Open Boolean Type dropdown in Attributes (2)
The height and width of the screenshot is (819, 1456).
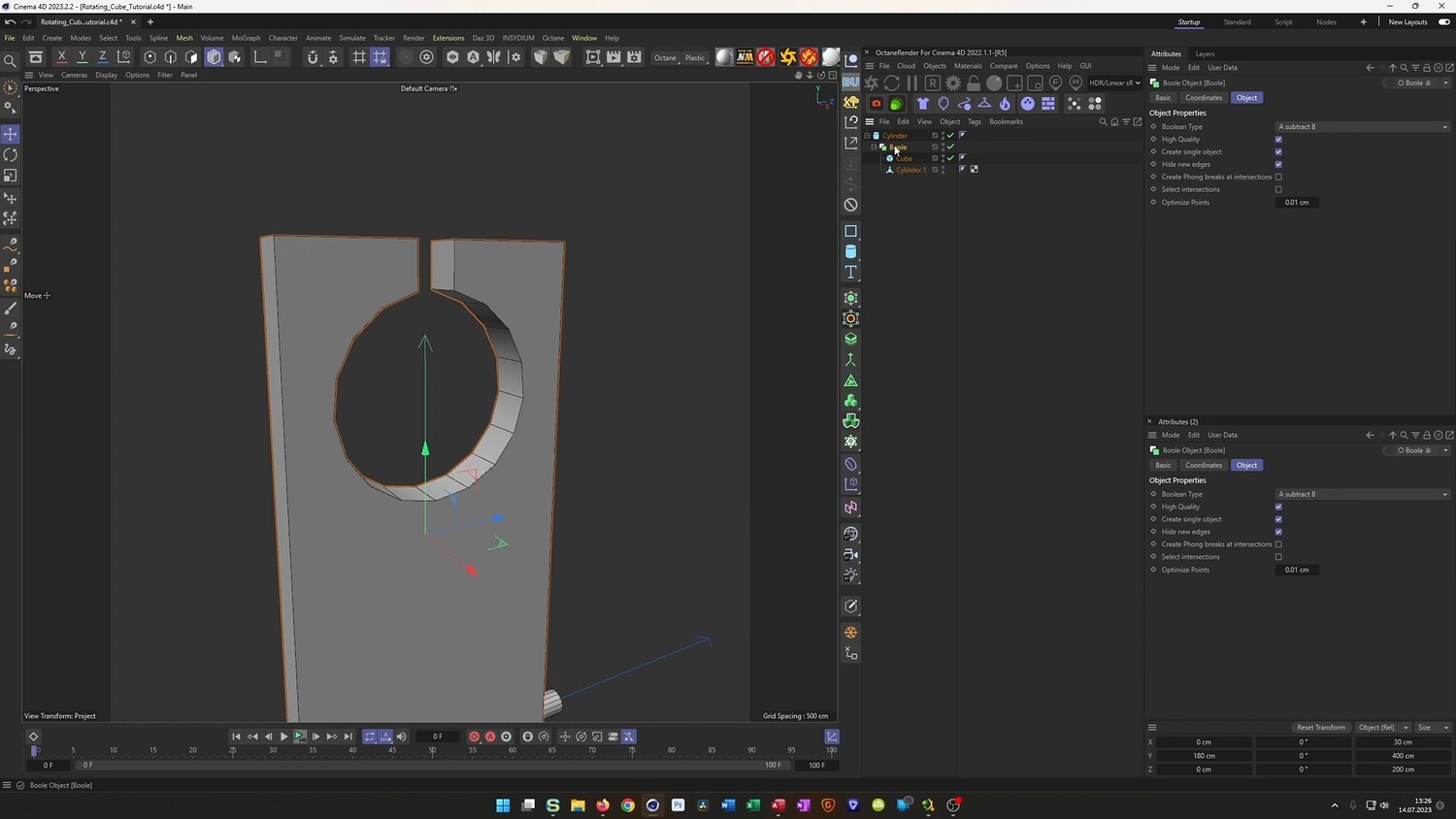(x=1363, y=494)
